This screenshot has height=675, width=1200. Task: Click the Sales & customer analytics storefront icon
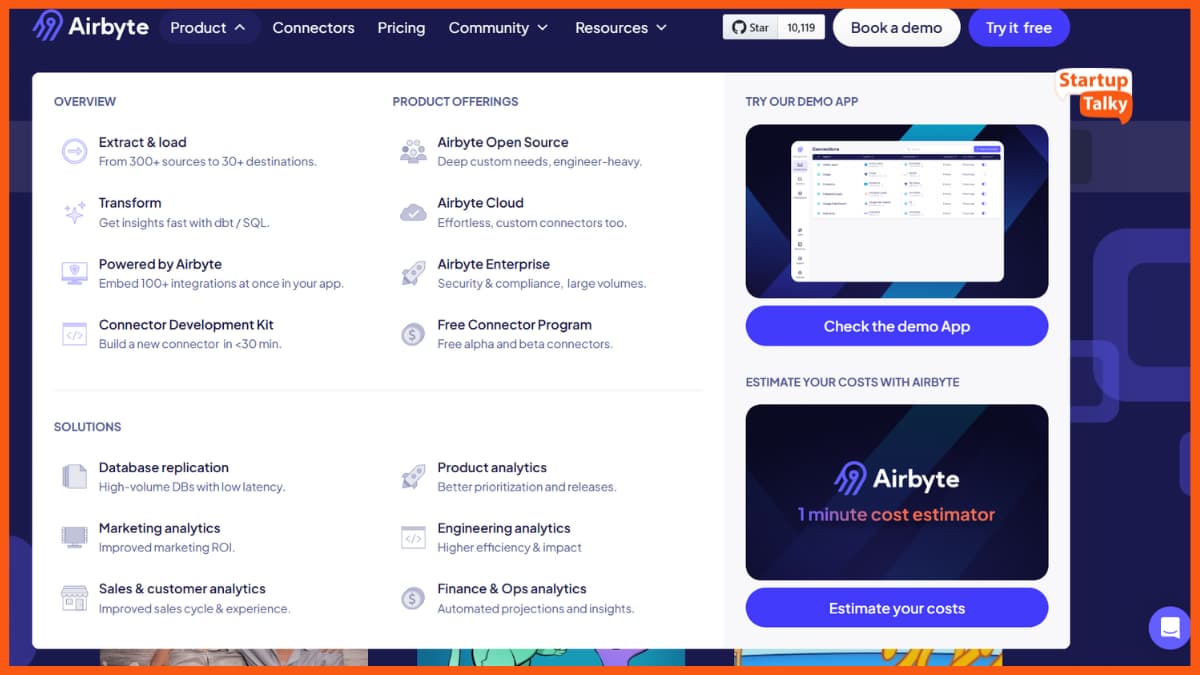(x=74, y=598)
